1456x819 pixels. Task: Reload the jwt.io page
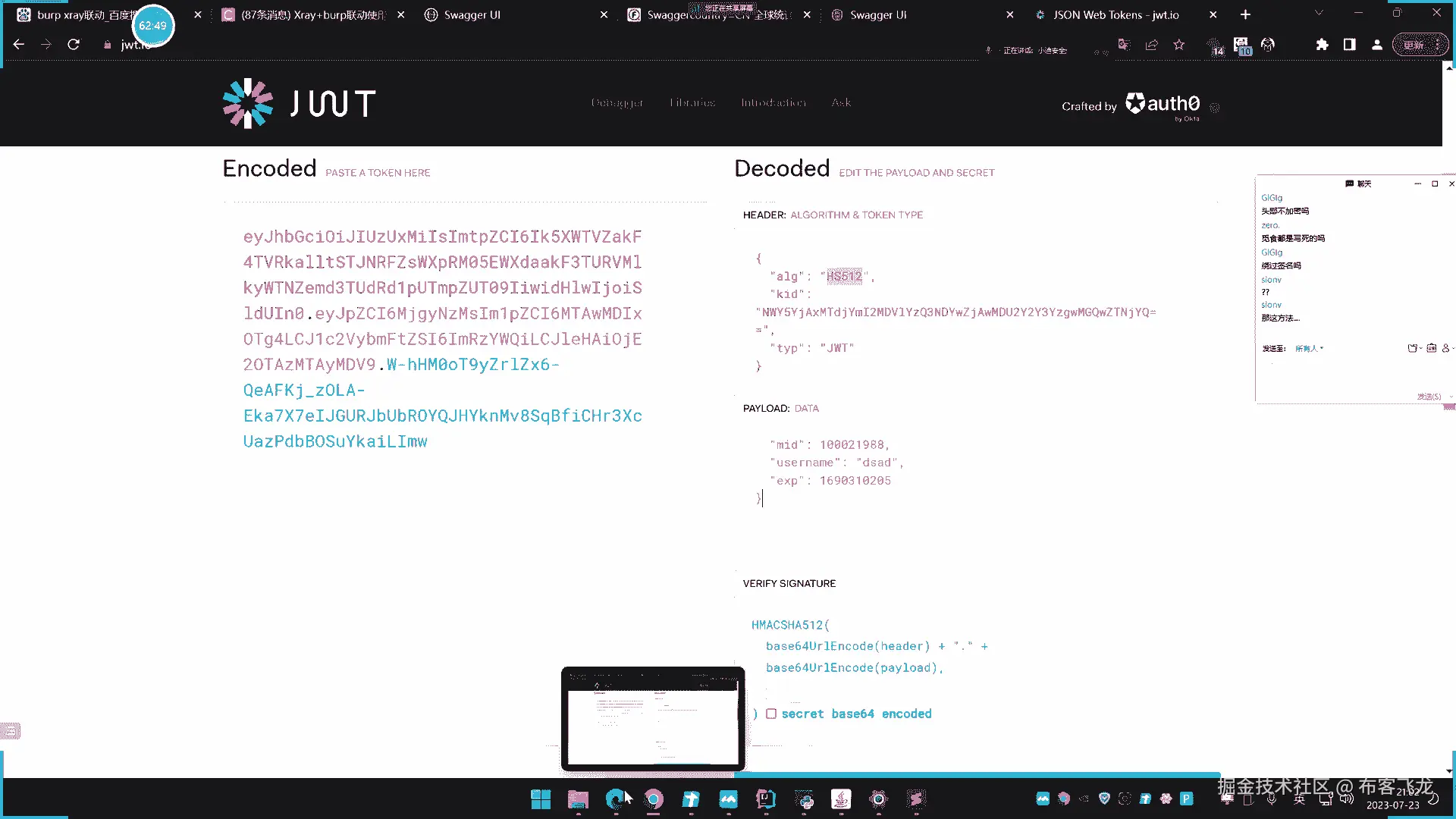point(74,45)
